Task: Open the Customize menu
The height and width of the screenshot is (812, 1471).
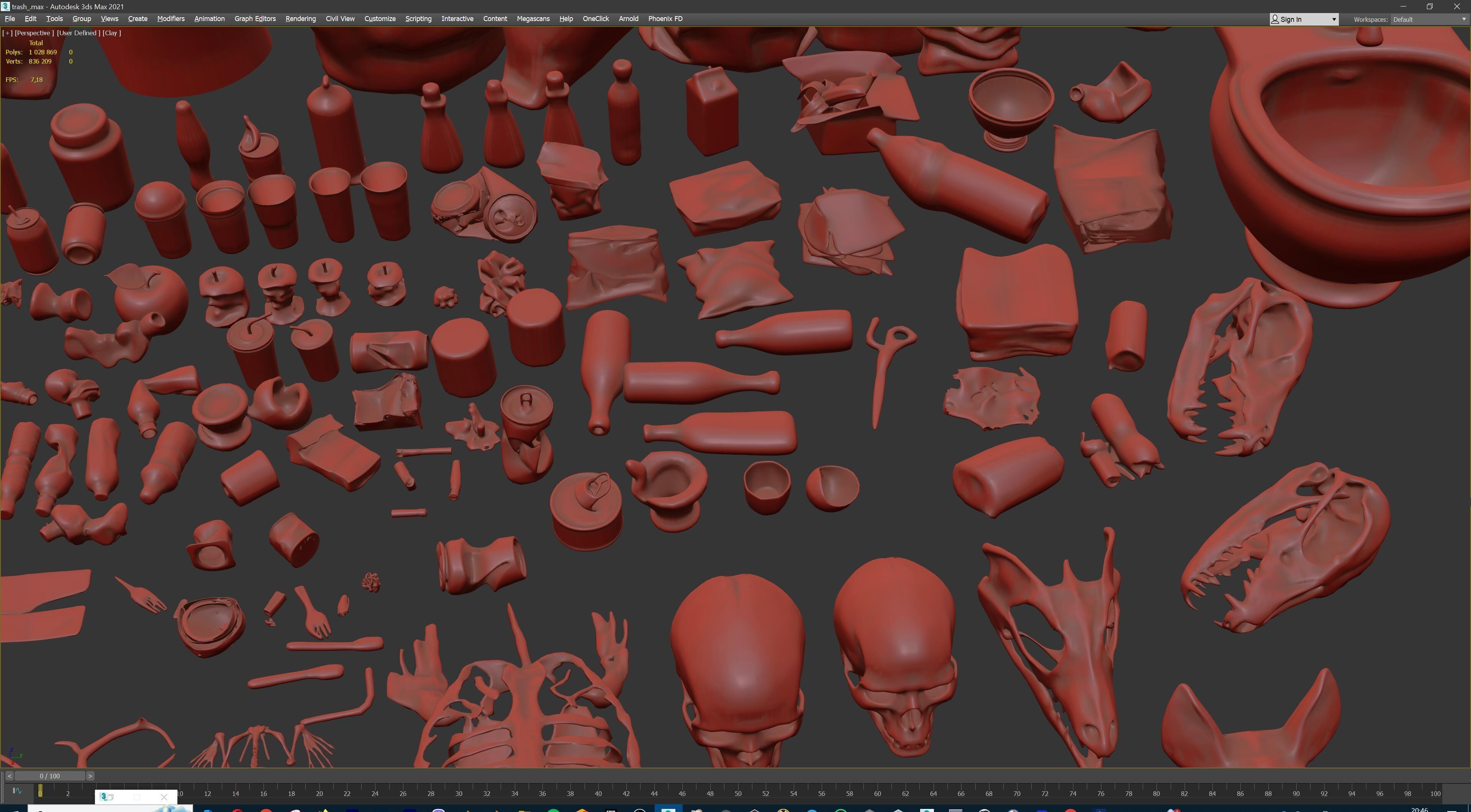Action: click(380, 19)
